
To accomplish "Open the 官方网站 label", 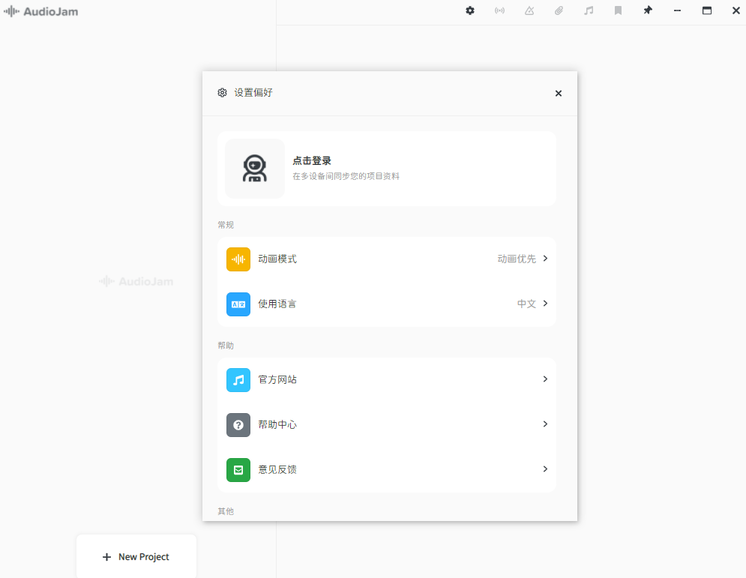I will (277, 379).
